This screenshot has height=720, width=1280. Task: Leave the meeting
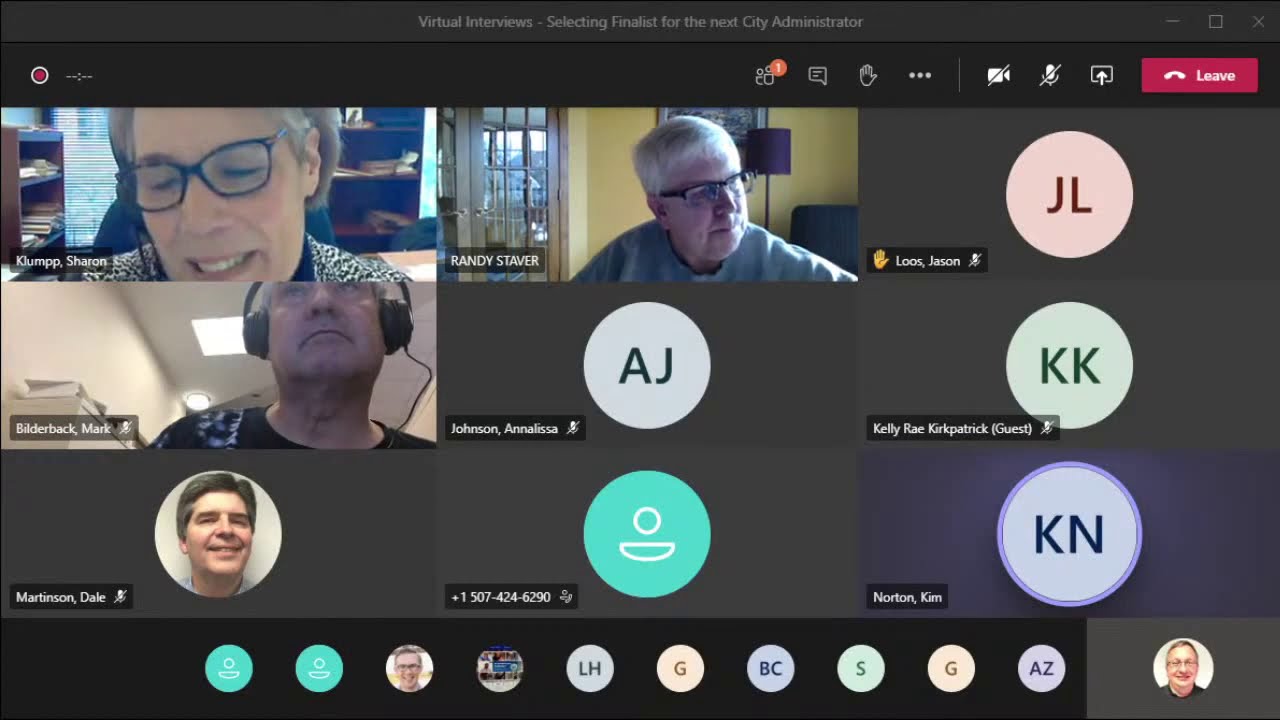(x=1199, y=75)
